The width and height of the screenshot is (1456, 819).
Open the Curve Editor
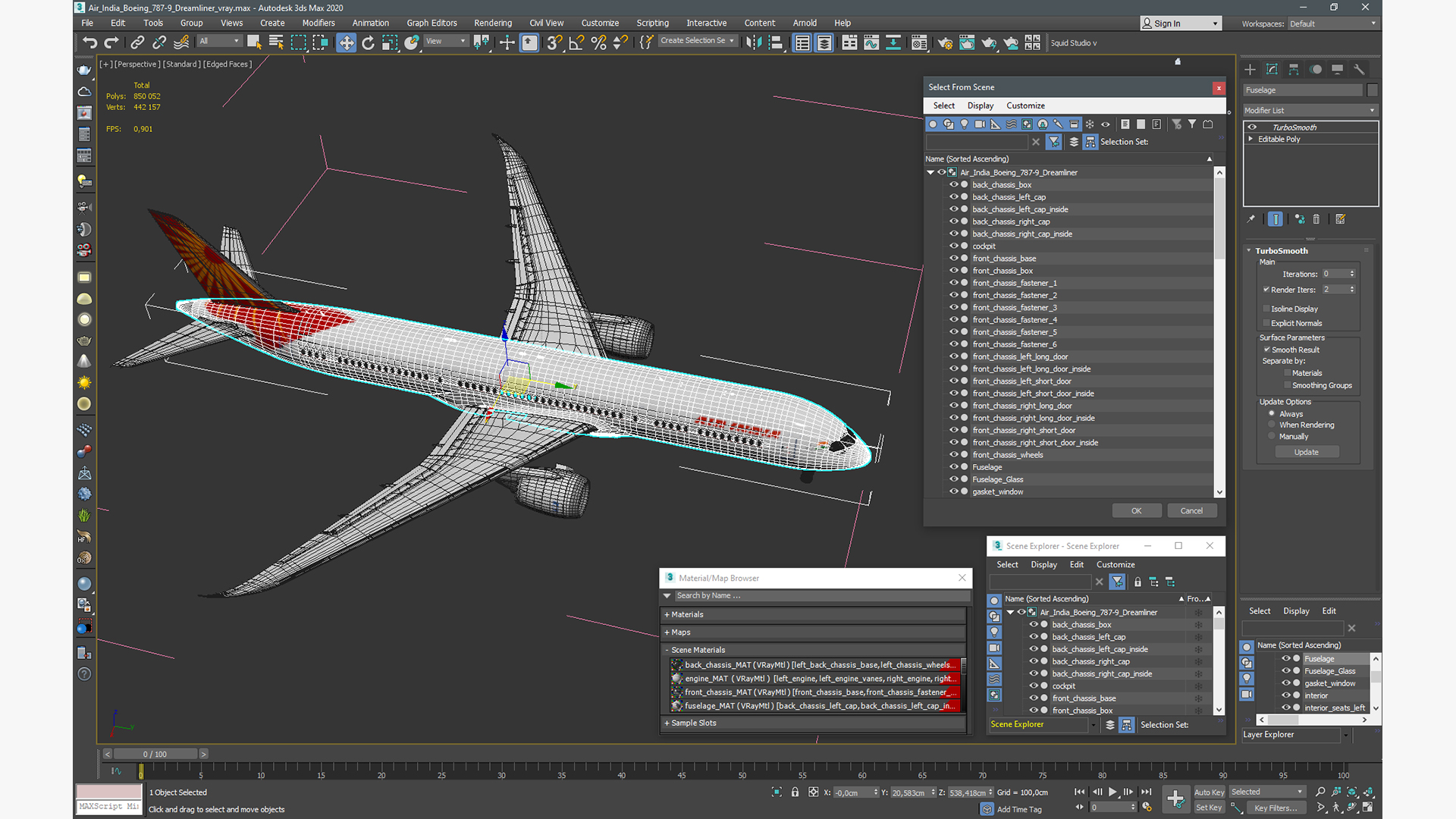(x=871, y=42)
